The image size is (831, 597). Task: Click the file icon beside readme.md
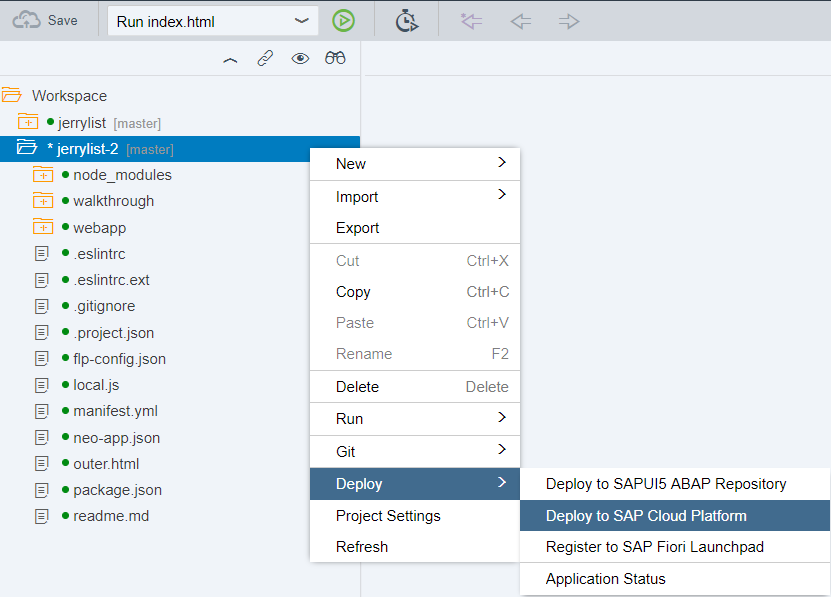coord(41,516)
